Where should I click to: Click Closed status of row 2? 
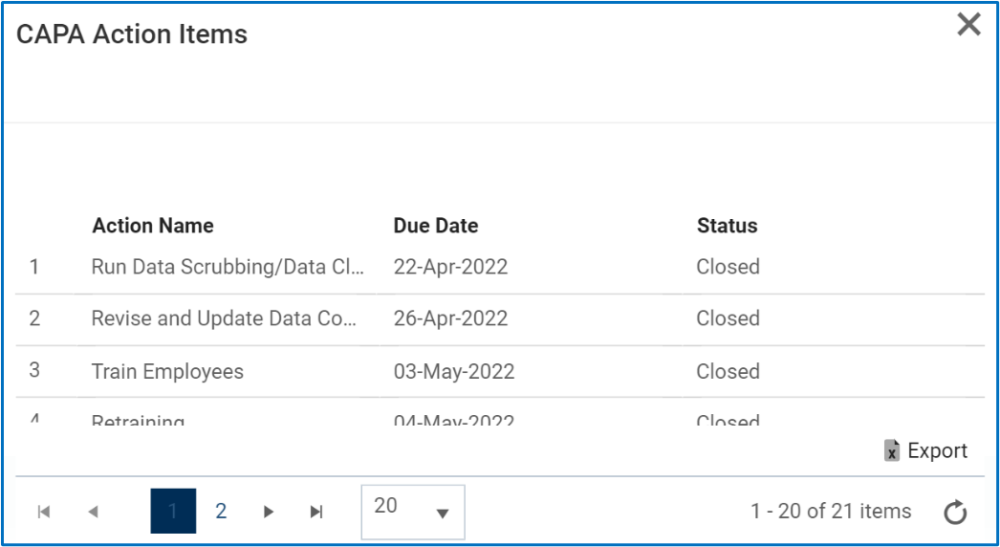pyautogui.click(x=728, y=319)
